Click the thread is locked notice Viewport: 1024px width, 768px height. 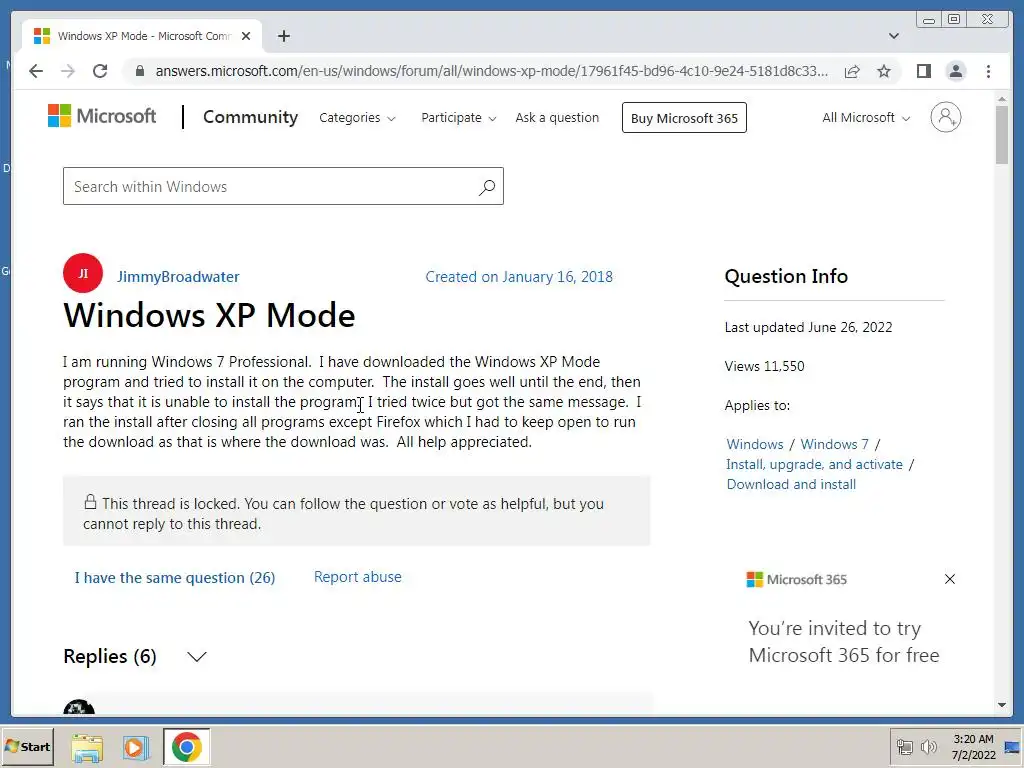357,511
